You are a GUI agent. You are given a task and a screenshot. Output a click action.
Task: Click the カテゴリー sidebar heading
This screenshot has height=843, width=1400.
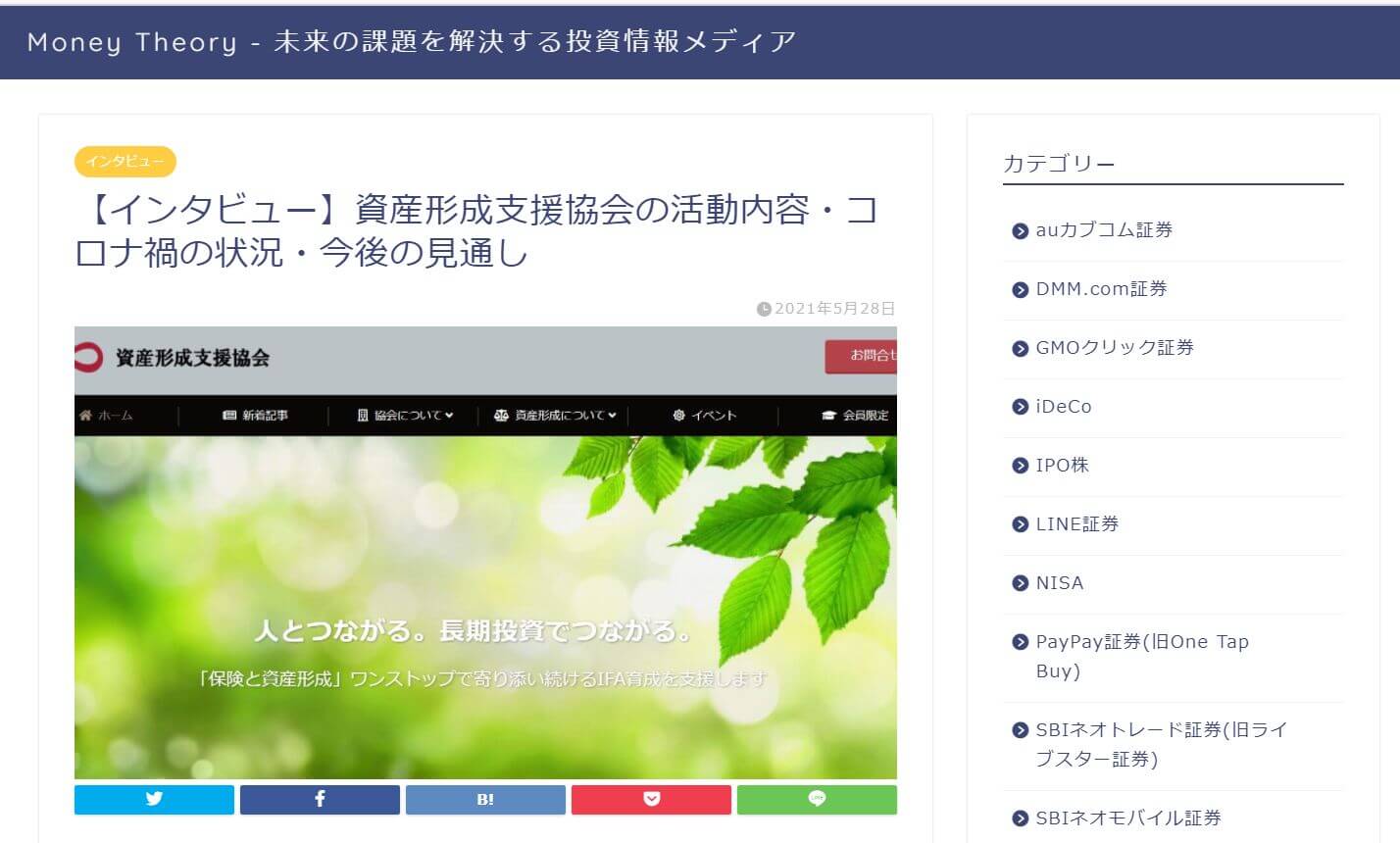[1059, 164]
